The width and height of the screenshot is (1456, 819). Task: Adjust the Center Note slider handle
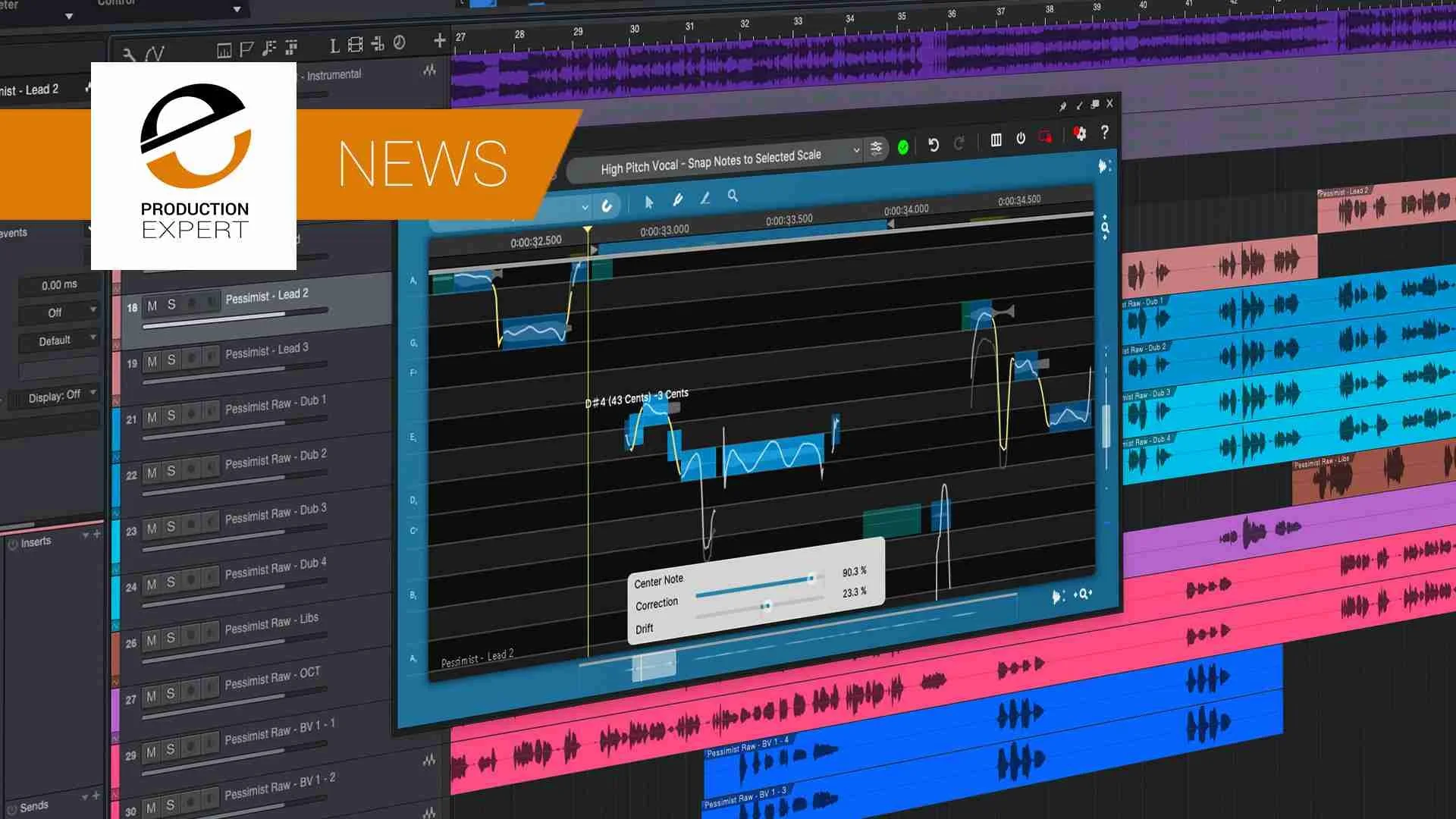[x=811, y=579]
